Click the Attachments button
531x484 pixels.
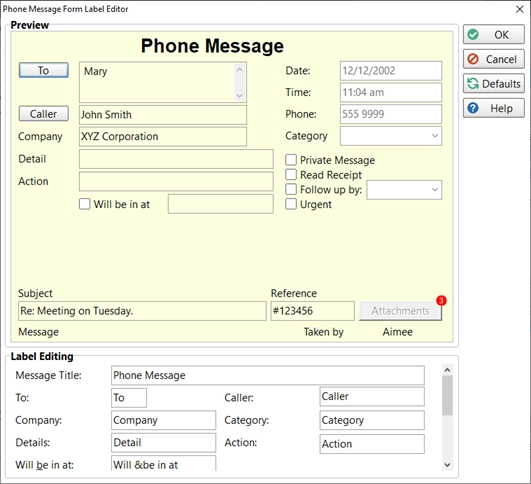point(400,311)
